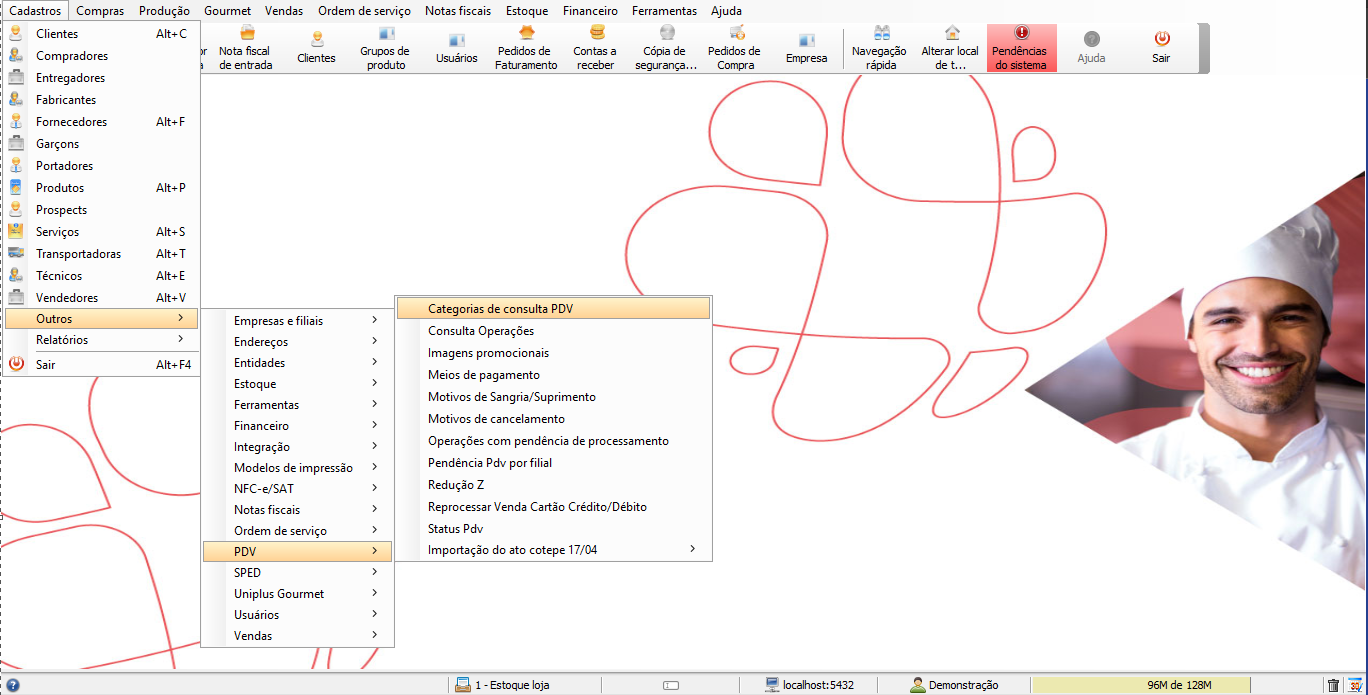Image resolution: width=1368 pixels, height=695 pixels.
Task: Select Prospects menu entry
Action: [102, 210]
